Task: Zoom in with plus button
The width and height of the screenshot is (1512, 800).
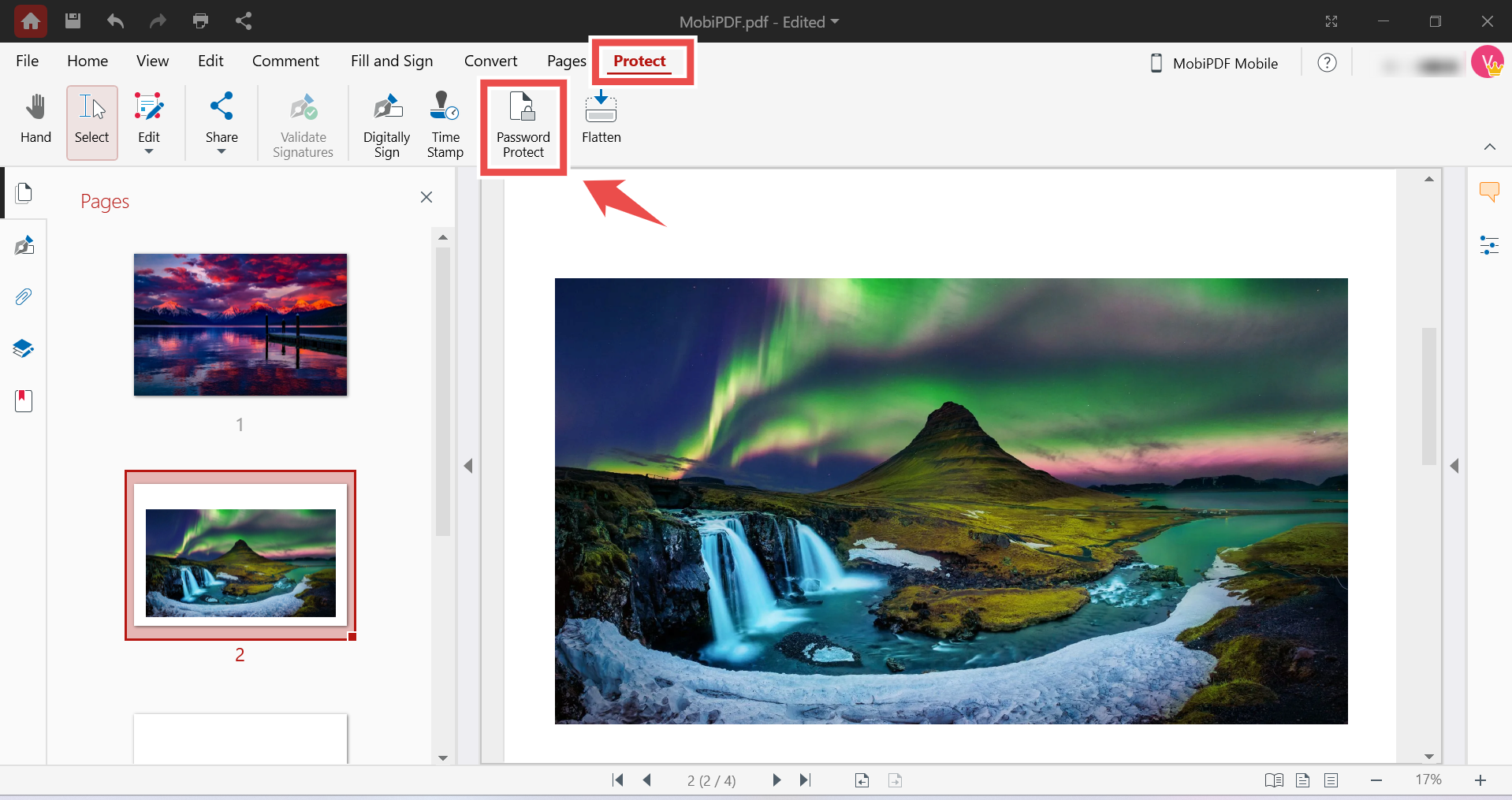Action: 1480,780
